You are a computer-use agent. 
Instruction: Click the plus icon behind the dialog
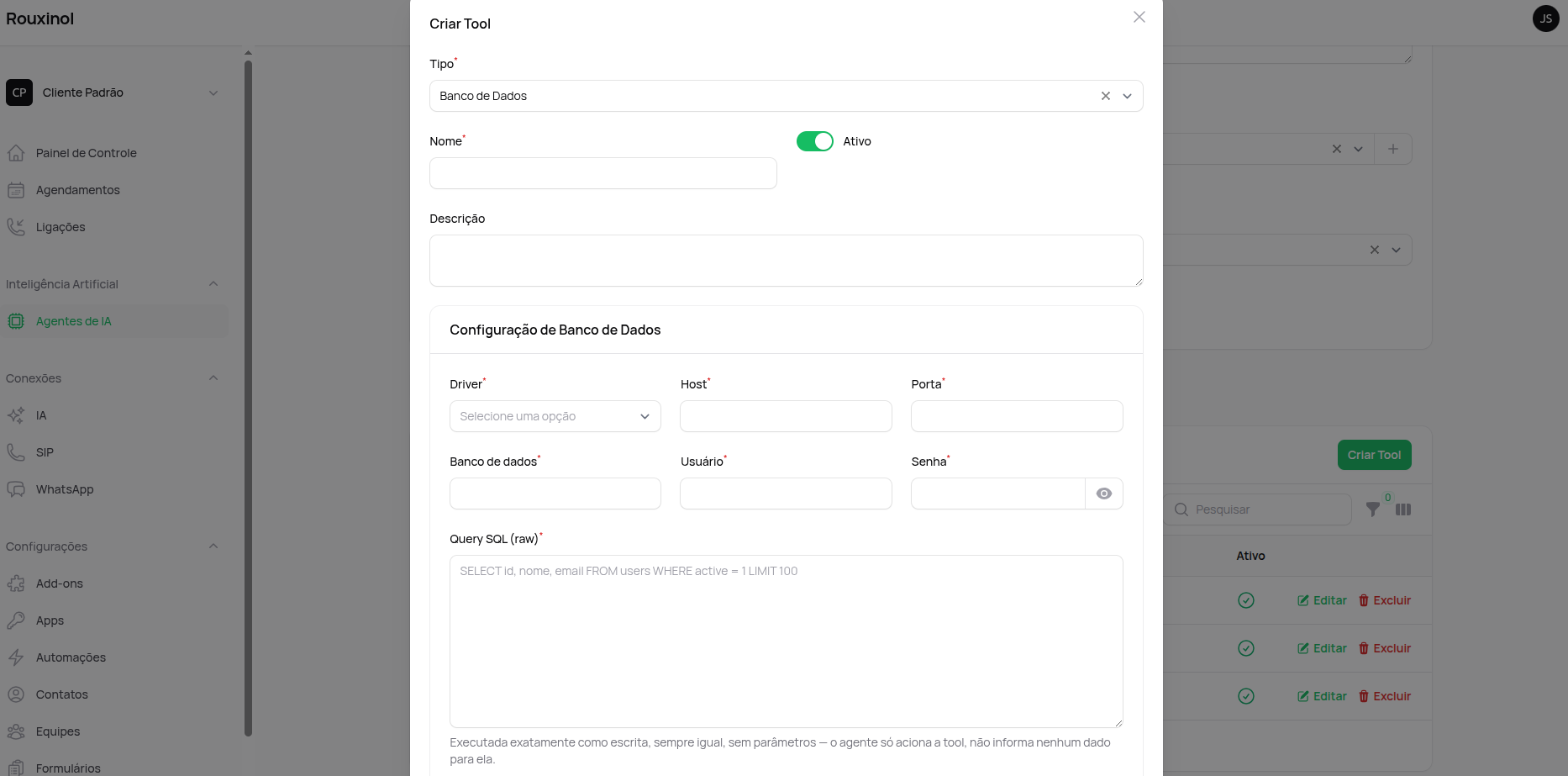1393,149
